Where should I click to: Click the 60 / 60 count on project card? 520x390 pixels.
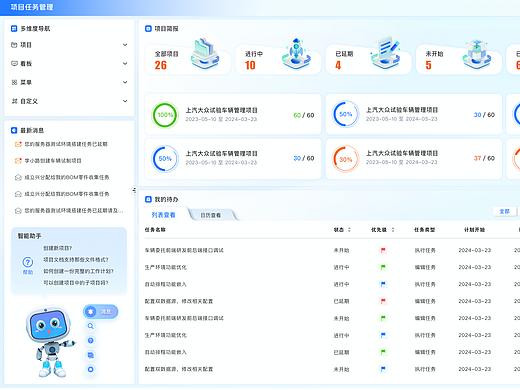[x=304, y=115]
